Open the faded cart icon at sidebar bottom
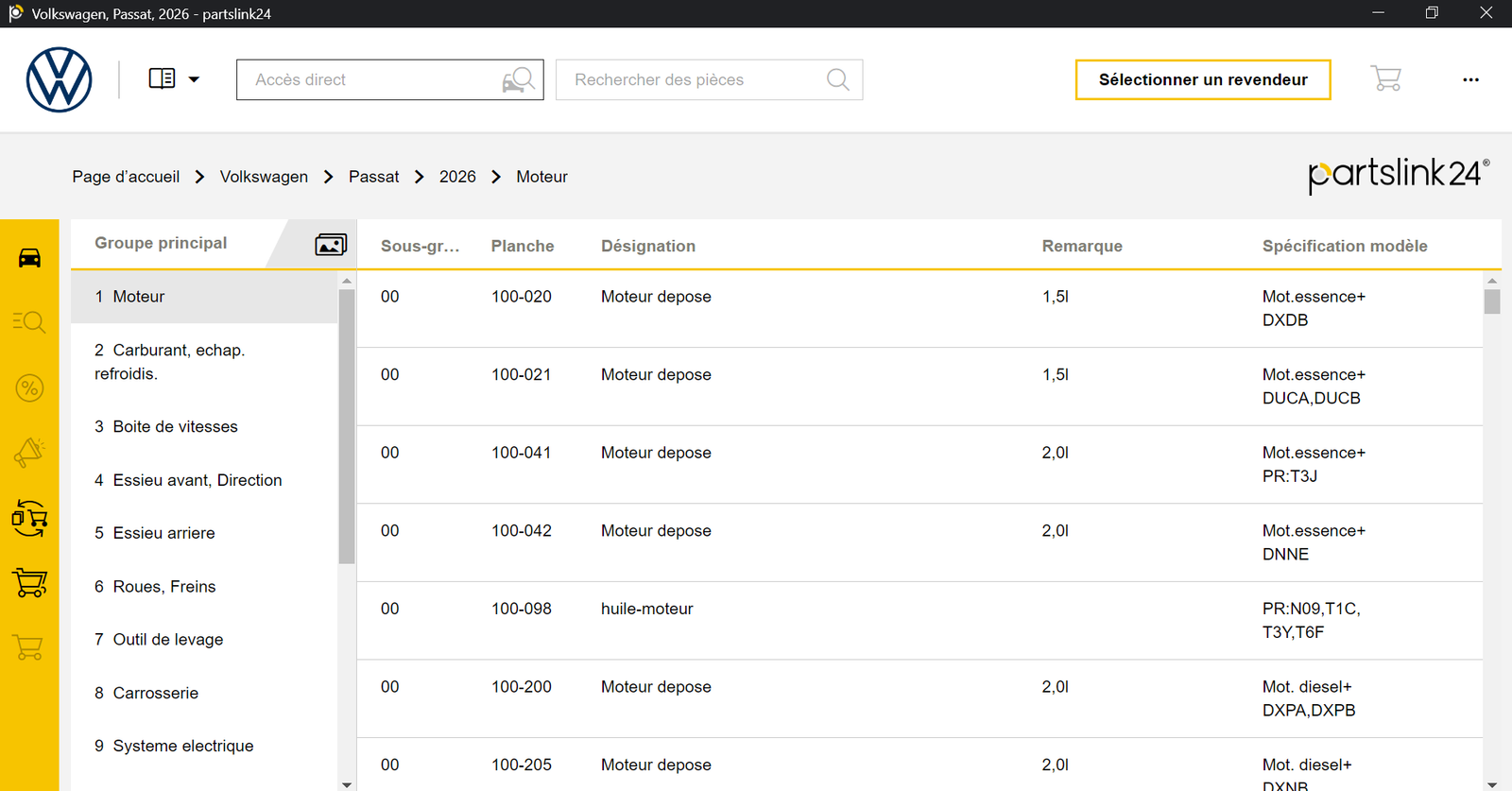 click(x=29, y=647)
